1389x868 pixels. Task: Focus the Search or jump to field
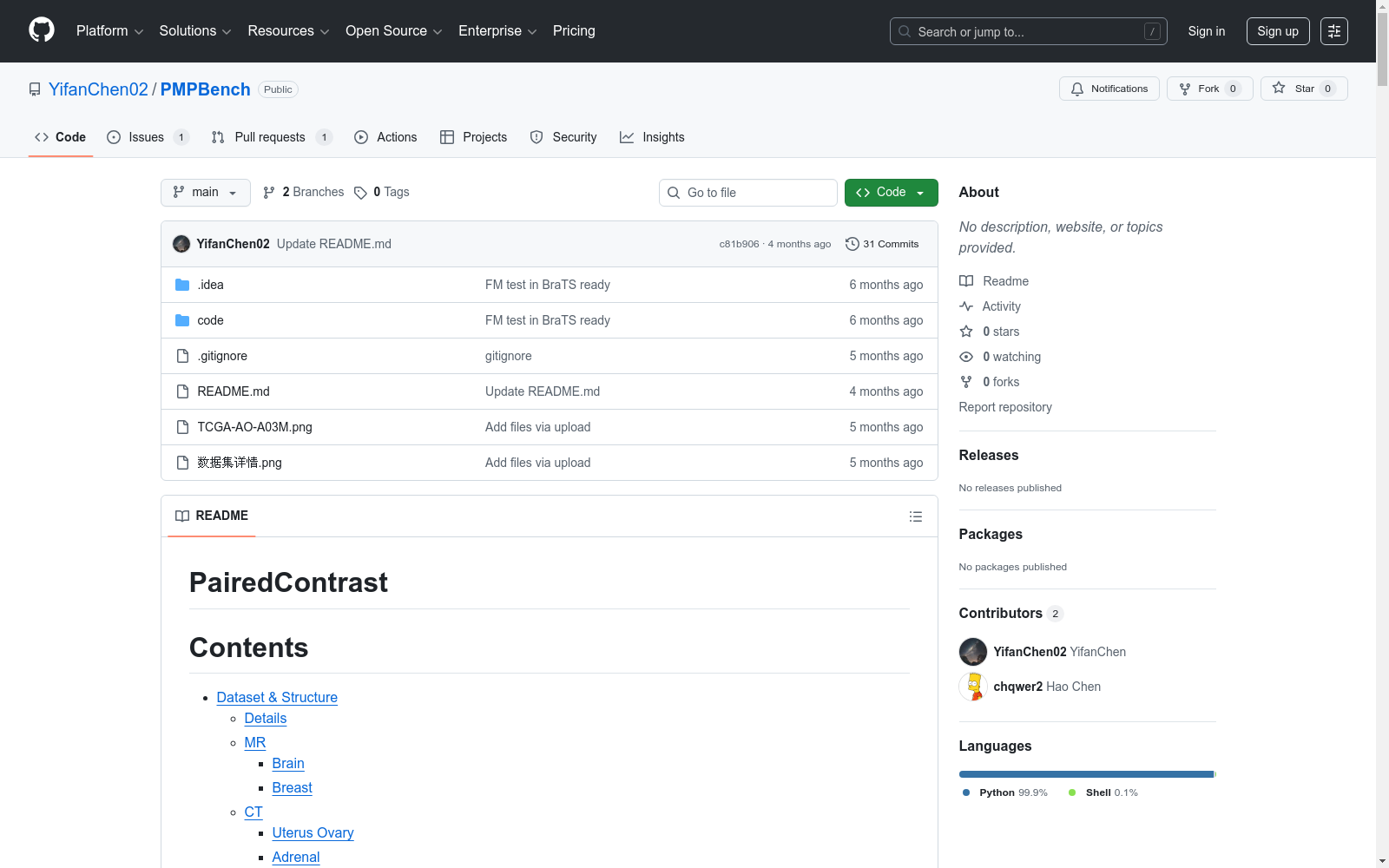[x=1029, y=31]
